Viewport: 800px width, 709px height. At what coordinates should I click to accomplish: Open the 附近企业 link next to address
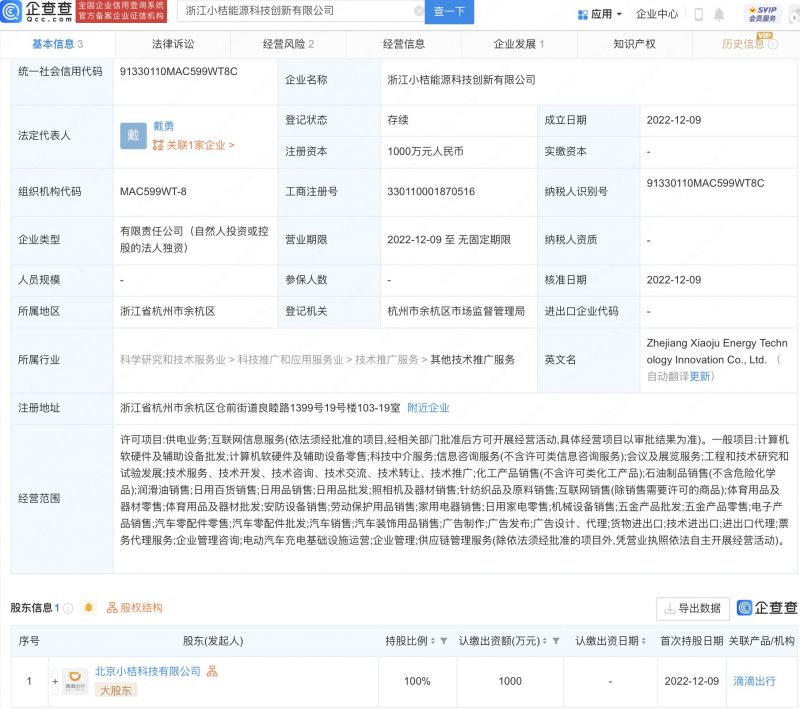click(428, 408)
